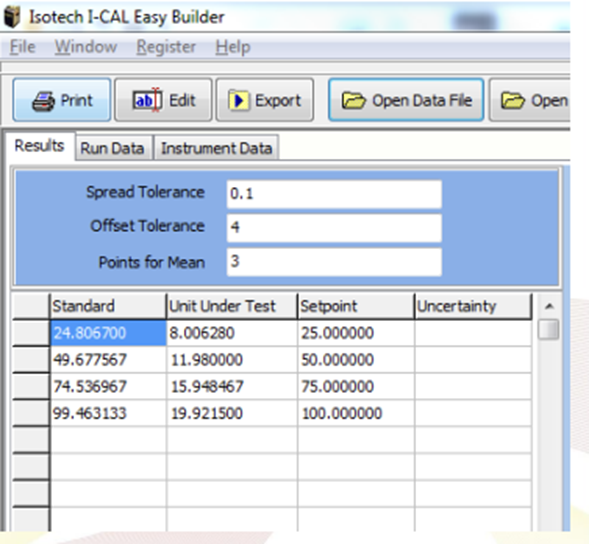Screen dimensions: 589x544
Task: Select the Standard cell 74.536967
Action: [108, 387]
